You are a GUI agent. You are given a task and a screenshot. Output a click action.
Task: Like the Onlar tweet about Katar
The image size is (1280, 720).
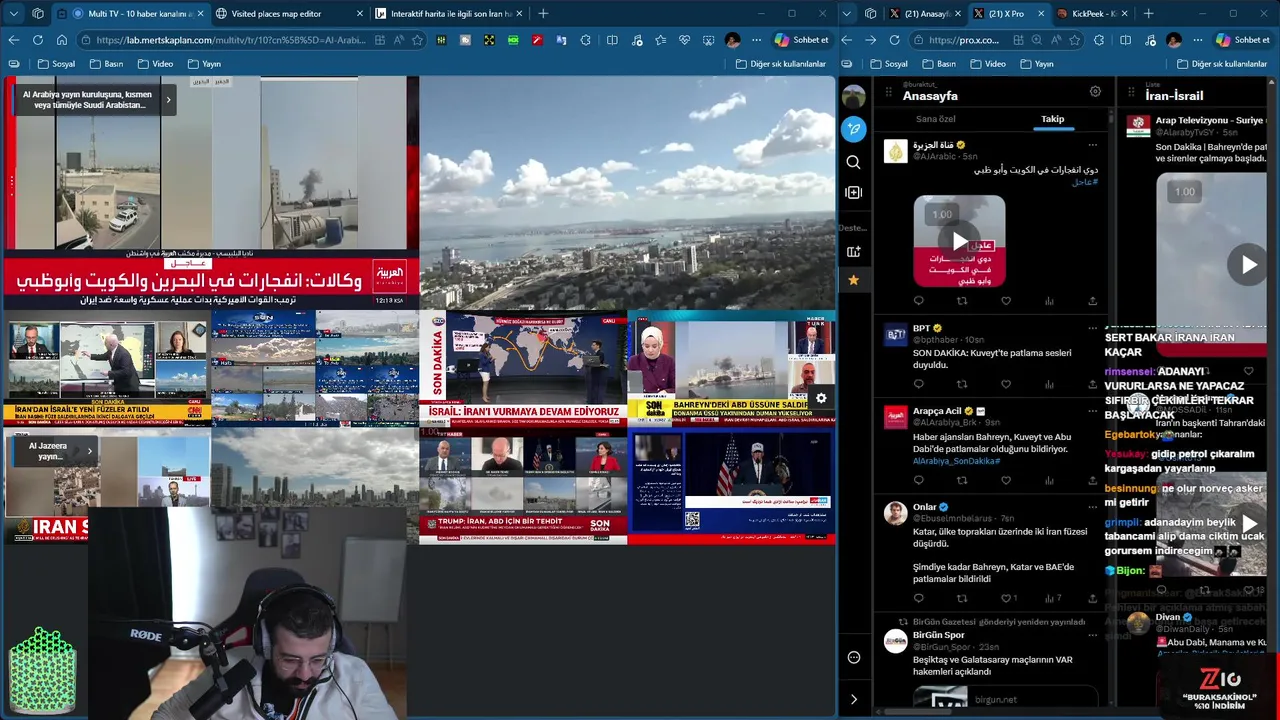(1005, 598)
